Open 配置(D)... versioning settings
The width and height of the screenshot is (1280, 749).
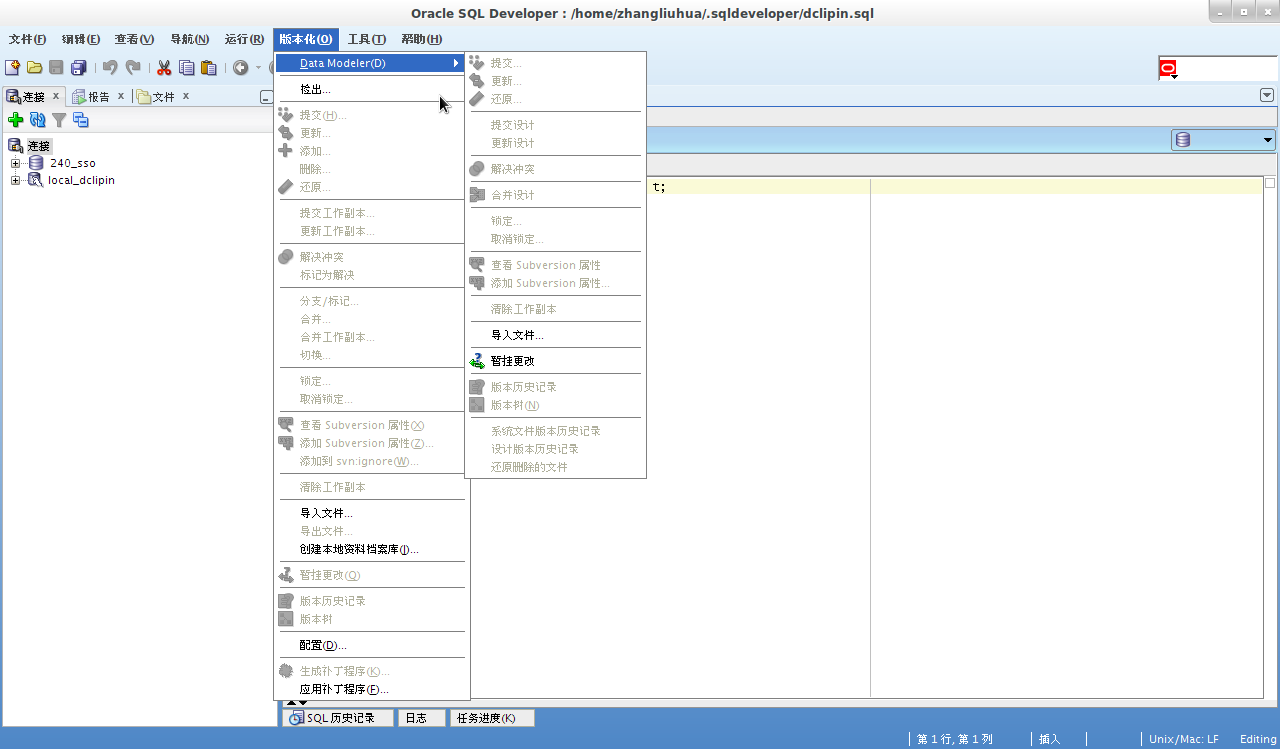370,645
